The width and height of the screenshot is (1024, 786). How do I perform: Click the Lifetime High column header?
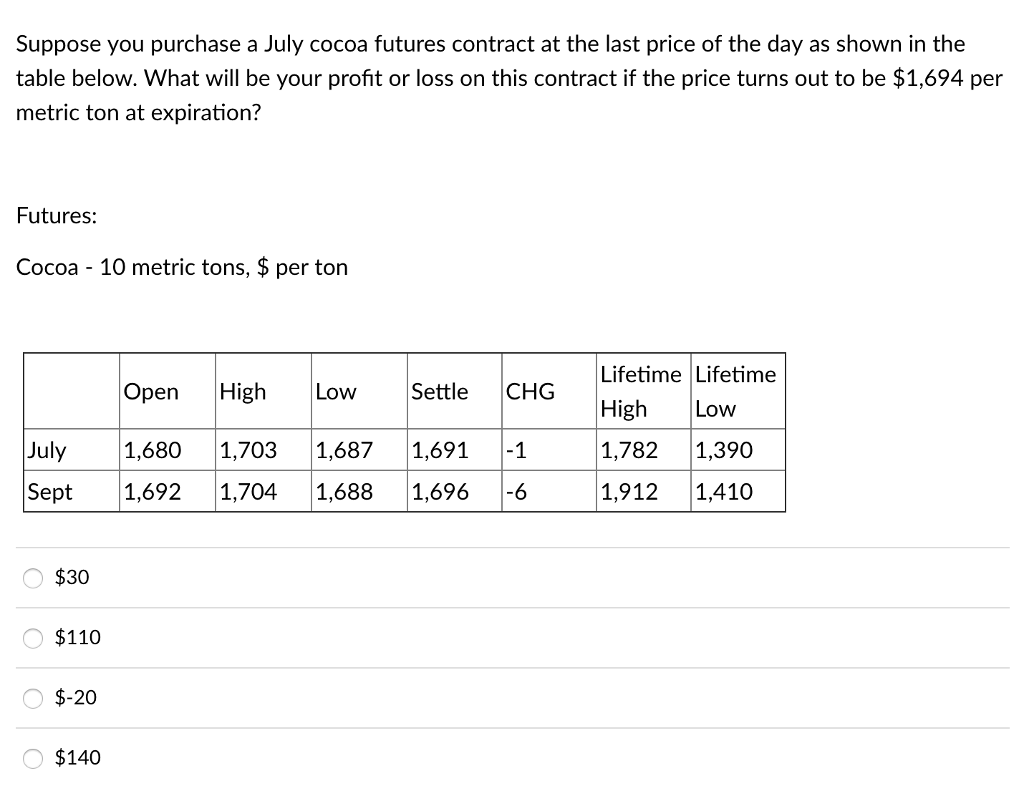coord(641,391)
